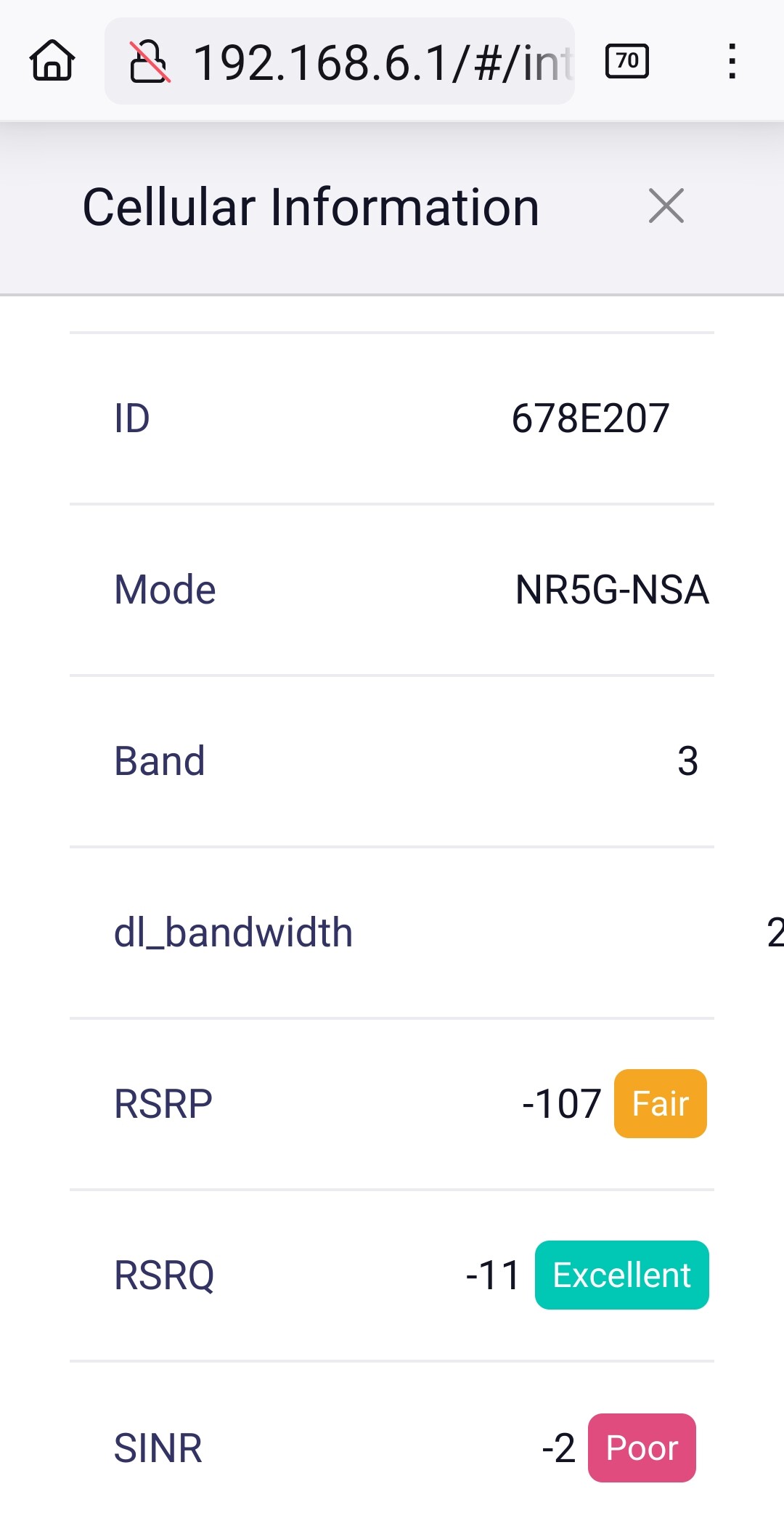Select the ID row label

pos(132,418)
